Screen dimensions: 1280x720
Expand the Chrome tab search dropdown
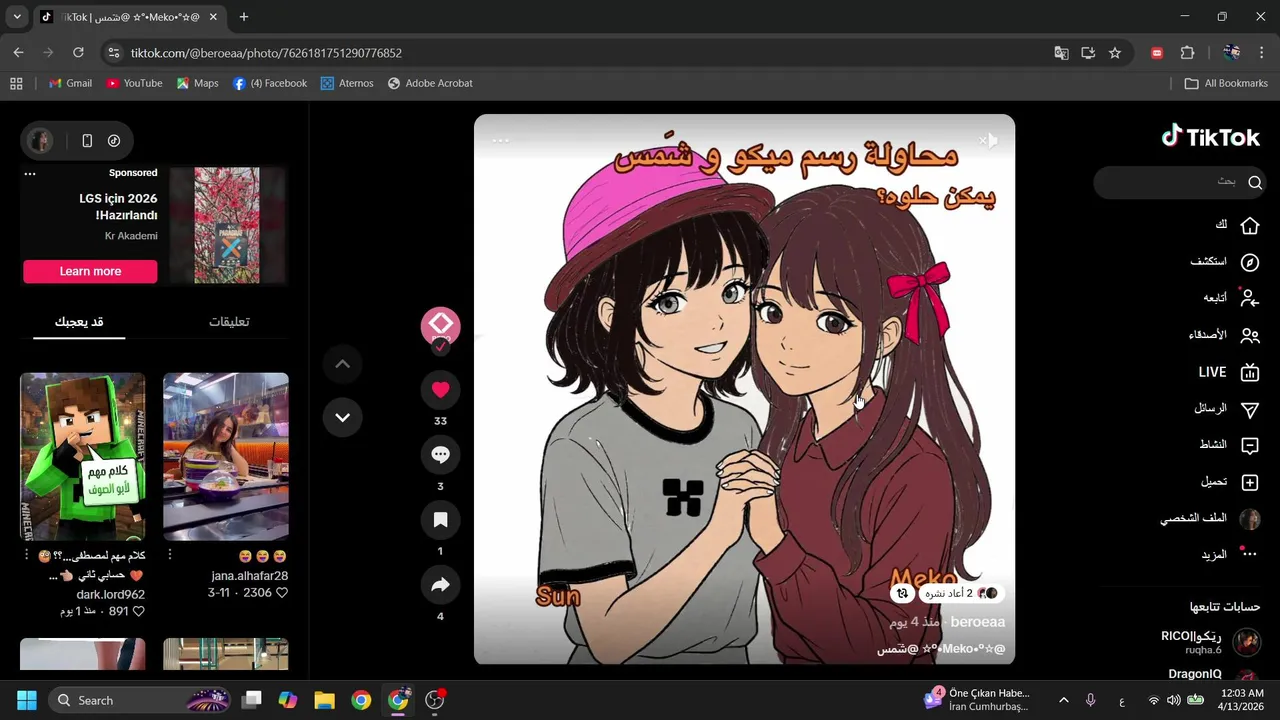click(x=17, y=17)
